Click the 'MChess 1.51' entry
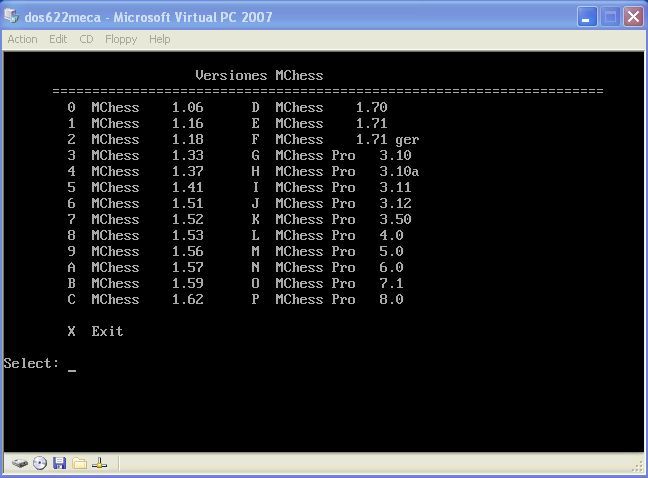The height and width of the screenshot is (478, 648). point(136,203)
